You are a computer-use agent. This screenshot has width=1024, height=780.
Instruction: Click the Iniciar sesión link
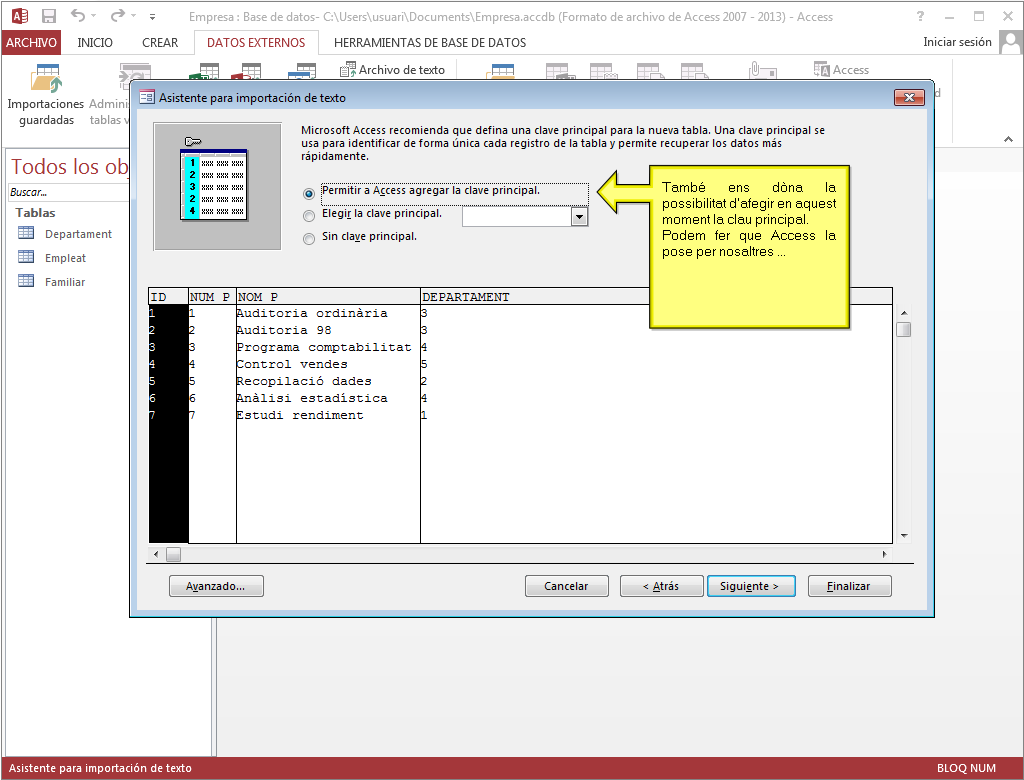957,42
